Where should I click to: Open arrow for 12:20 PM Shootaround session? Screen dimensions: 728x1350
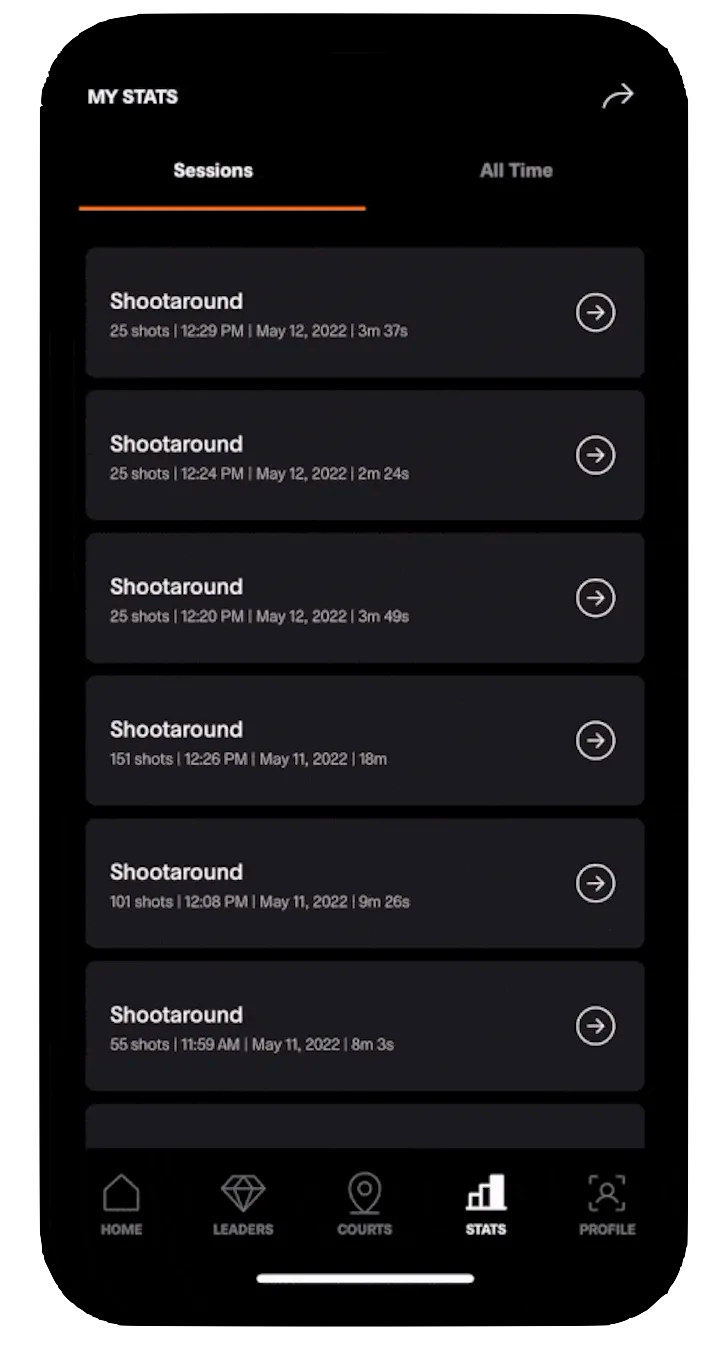[596, 598]
